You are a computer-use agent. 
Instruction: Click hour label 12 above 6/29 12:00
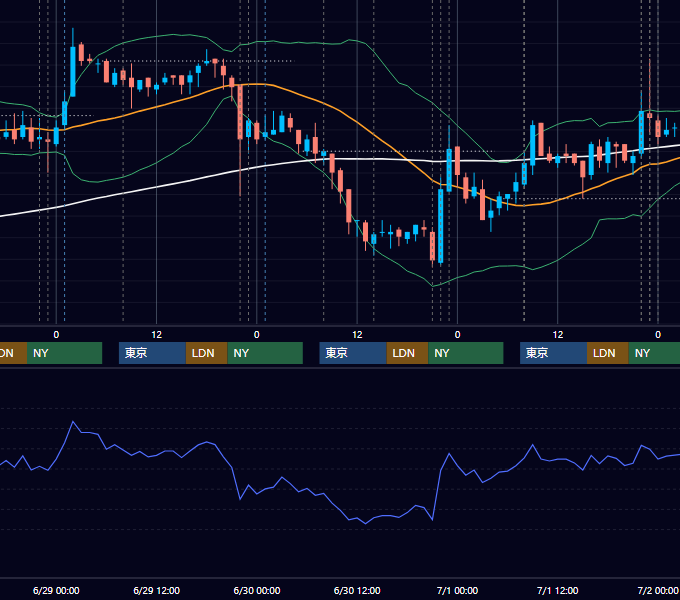point(157,335)
